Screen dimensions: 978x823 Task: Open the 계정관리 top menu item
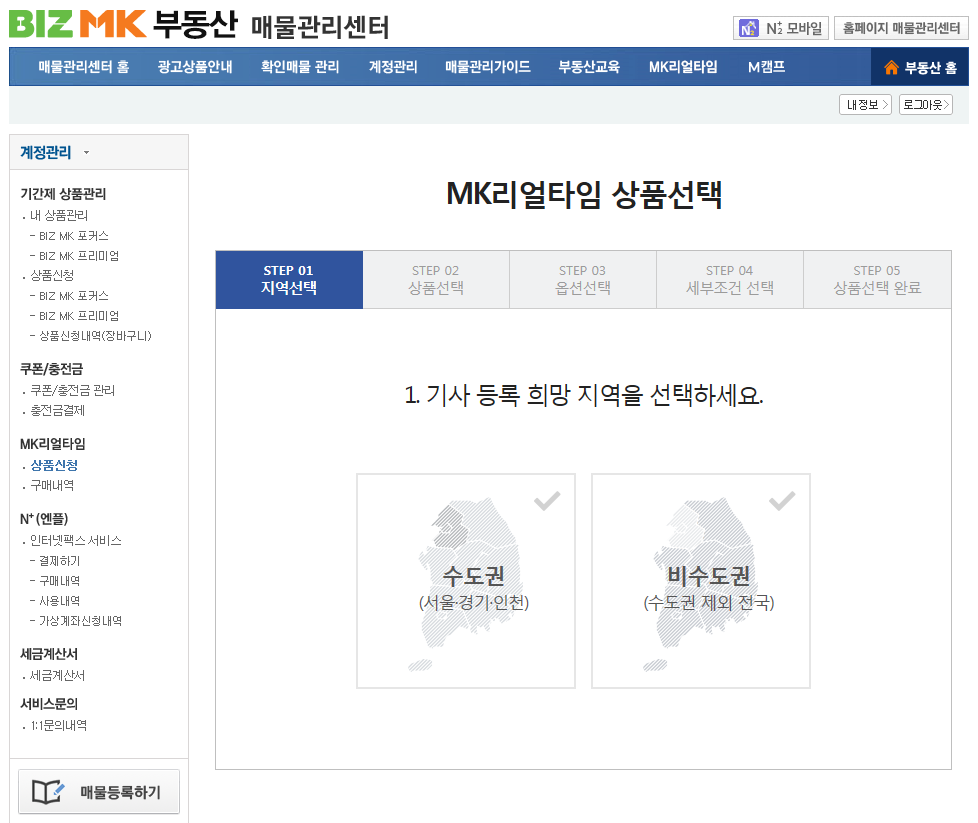pos(393,67)
